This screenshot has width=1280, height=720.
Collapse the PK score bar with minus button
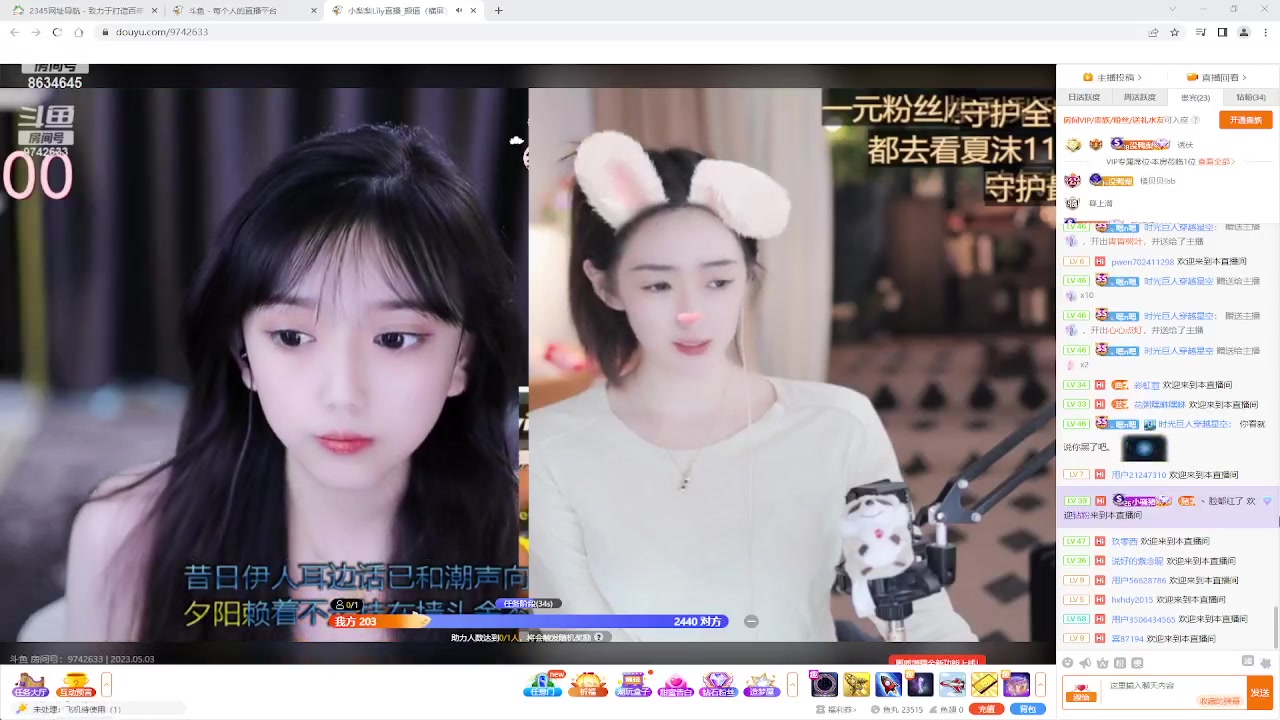[x=751, y=620]
